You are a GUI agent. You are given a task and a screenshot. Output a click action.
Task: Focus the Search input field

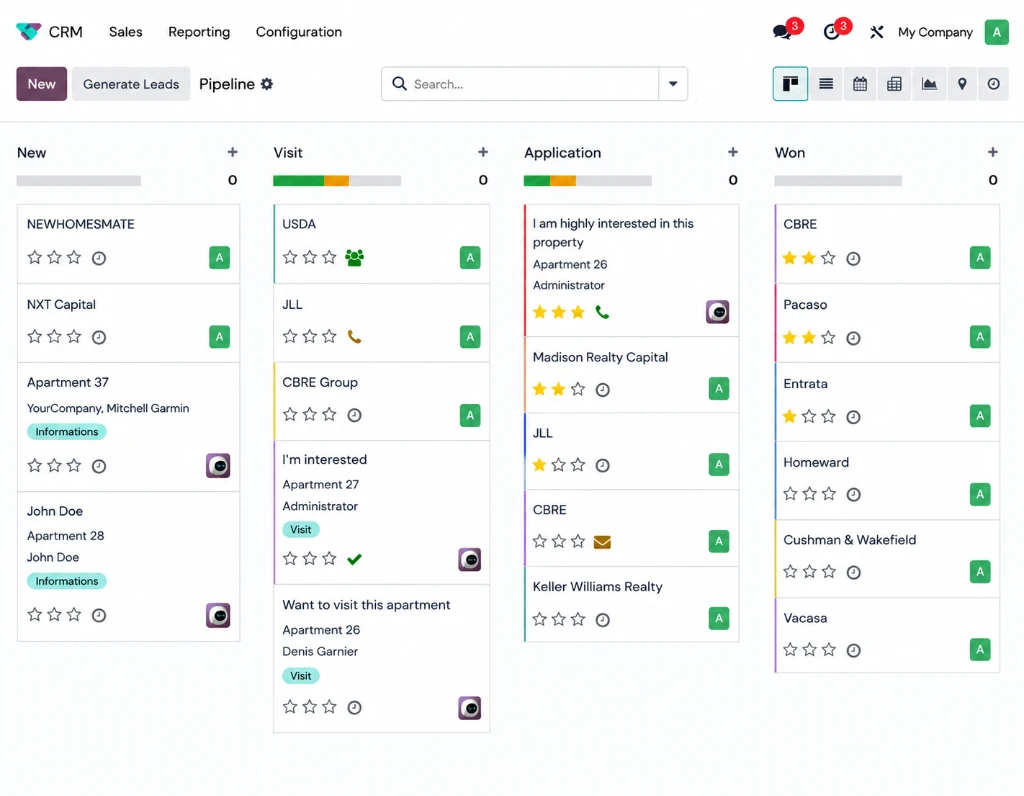[x=534, y=84]
